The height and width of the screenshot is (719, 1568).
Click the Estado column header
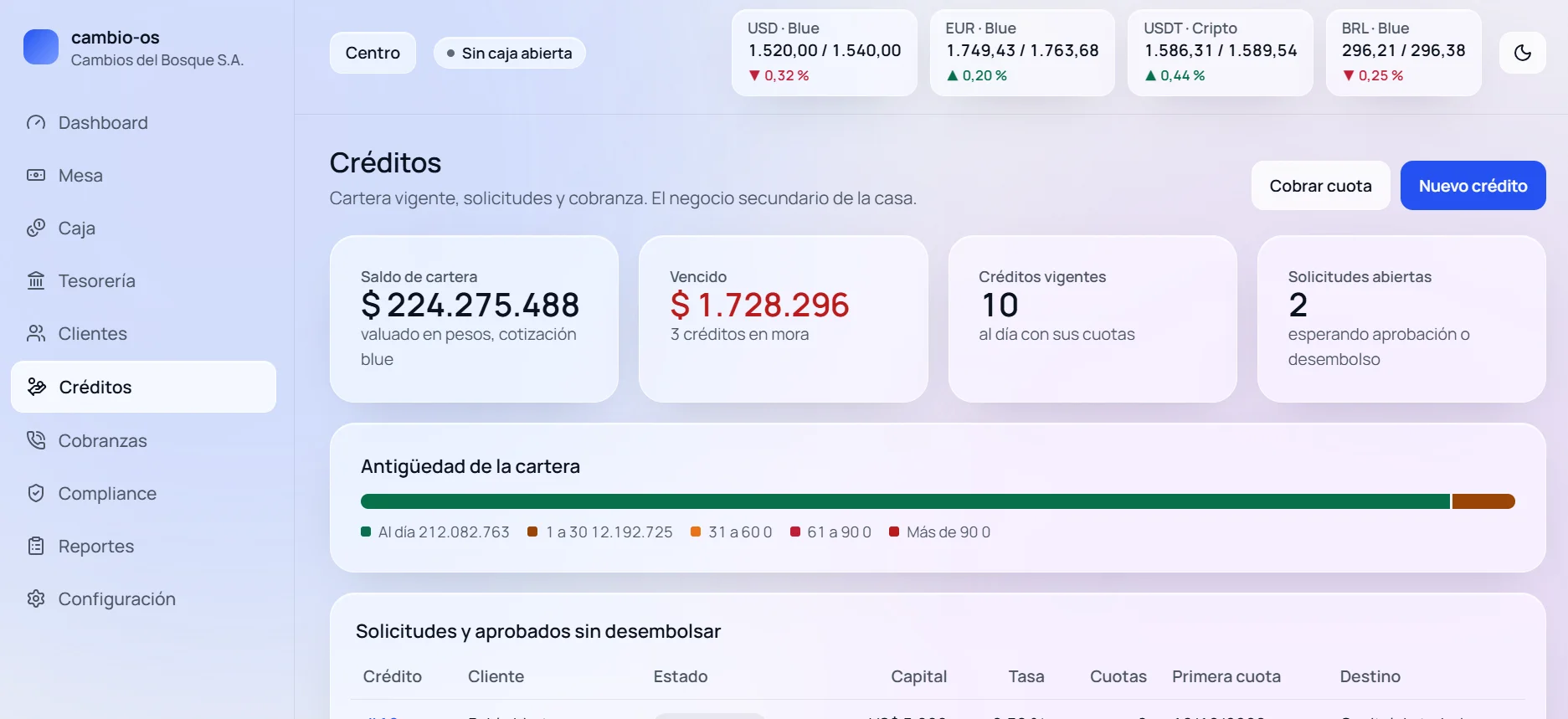coord(681,676)
